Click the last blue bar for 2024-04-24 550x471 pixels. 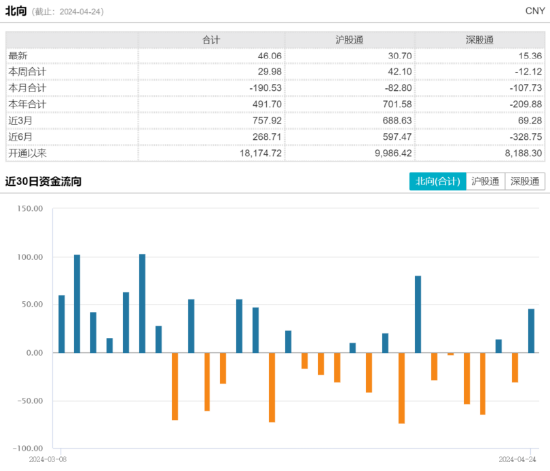pyautogui.click(x=531, y=331)
